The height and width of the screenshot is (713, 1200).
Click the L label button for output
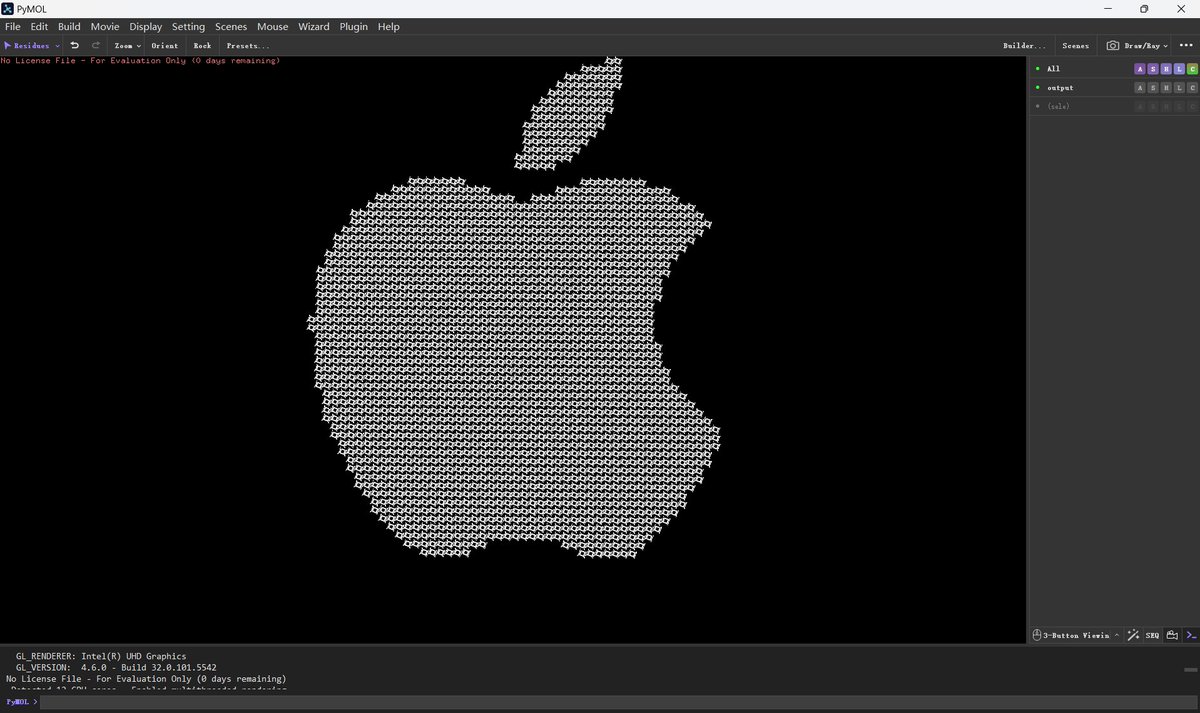pyautogui.click(x=1179, y=88)
